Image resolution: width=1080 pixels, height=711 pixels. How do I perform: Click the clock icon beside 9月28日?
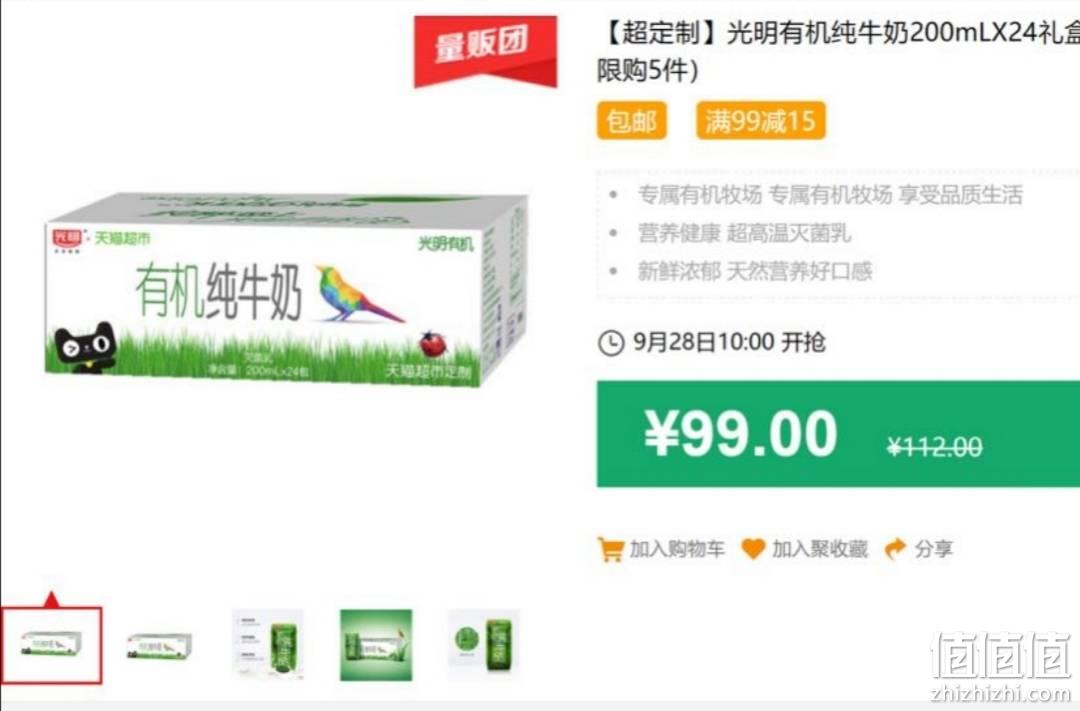(611, 342)
